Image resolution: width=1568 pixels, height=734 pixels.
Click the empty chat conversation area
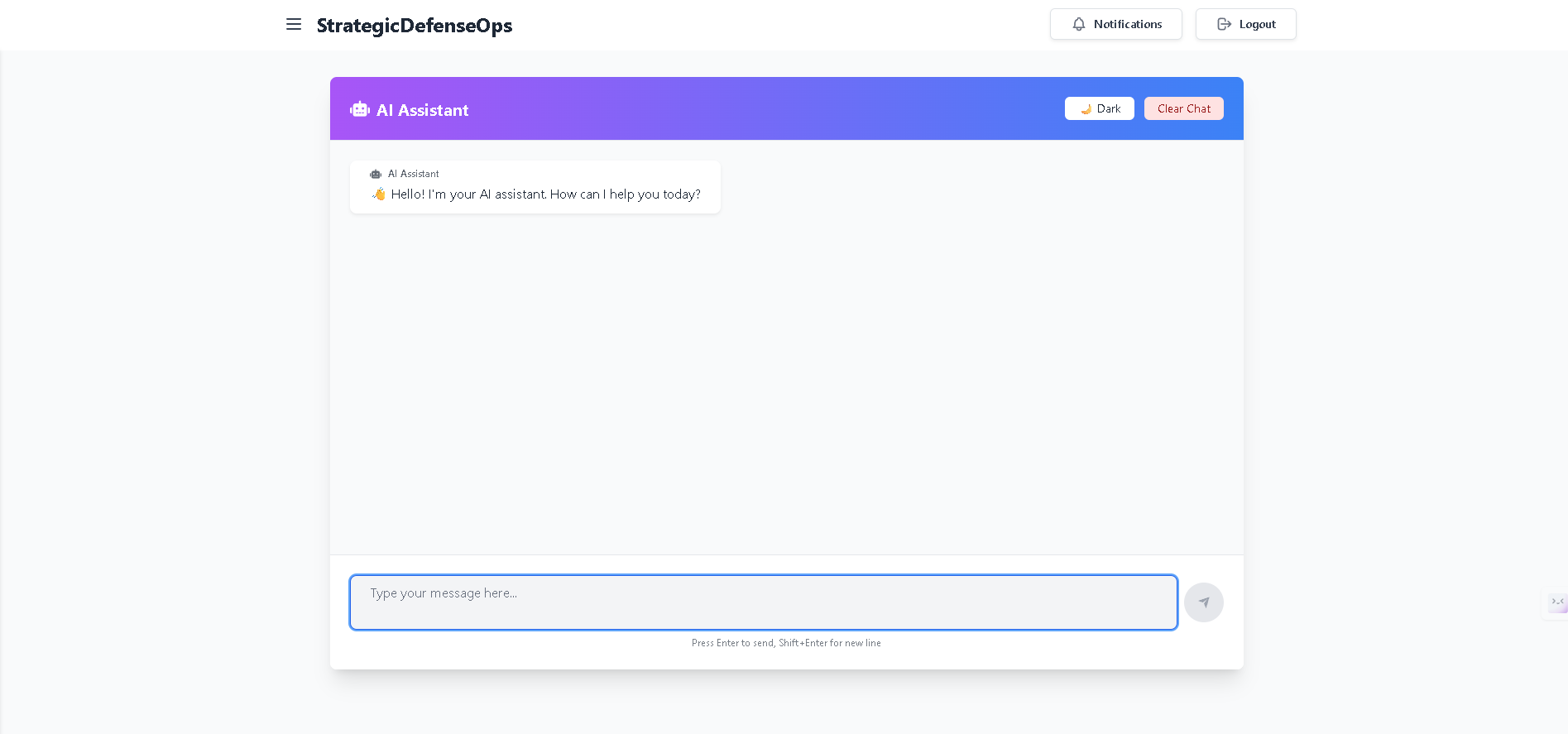coord(786,381)
